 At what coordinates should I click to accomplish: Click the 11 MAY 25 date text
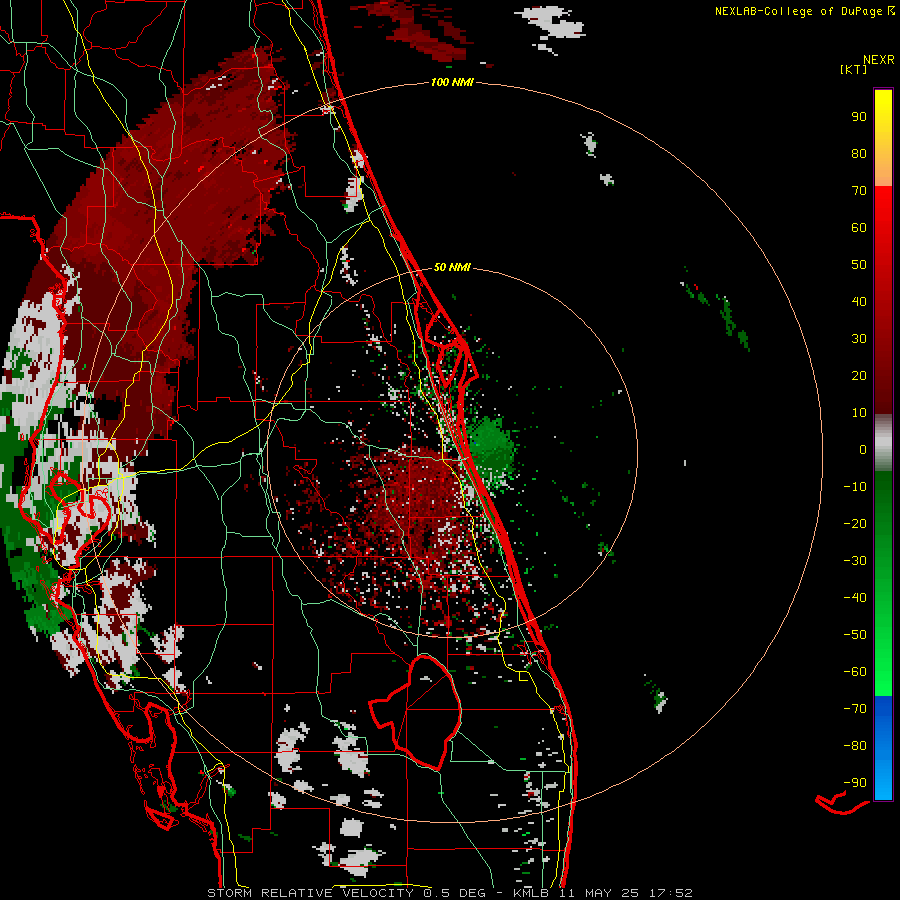click(x=598, y=893)
